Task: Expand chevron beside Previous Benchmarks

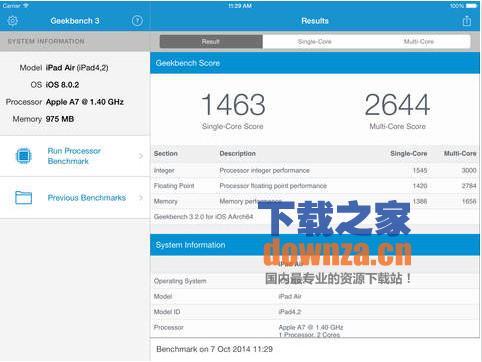Action: (141, 198)
